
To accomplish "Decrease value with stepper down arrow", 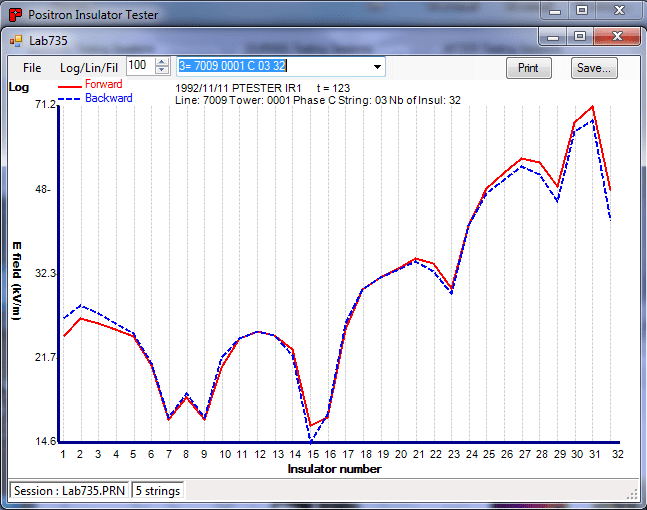I will coord(162,71).
